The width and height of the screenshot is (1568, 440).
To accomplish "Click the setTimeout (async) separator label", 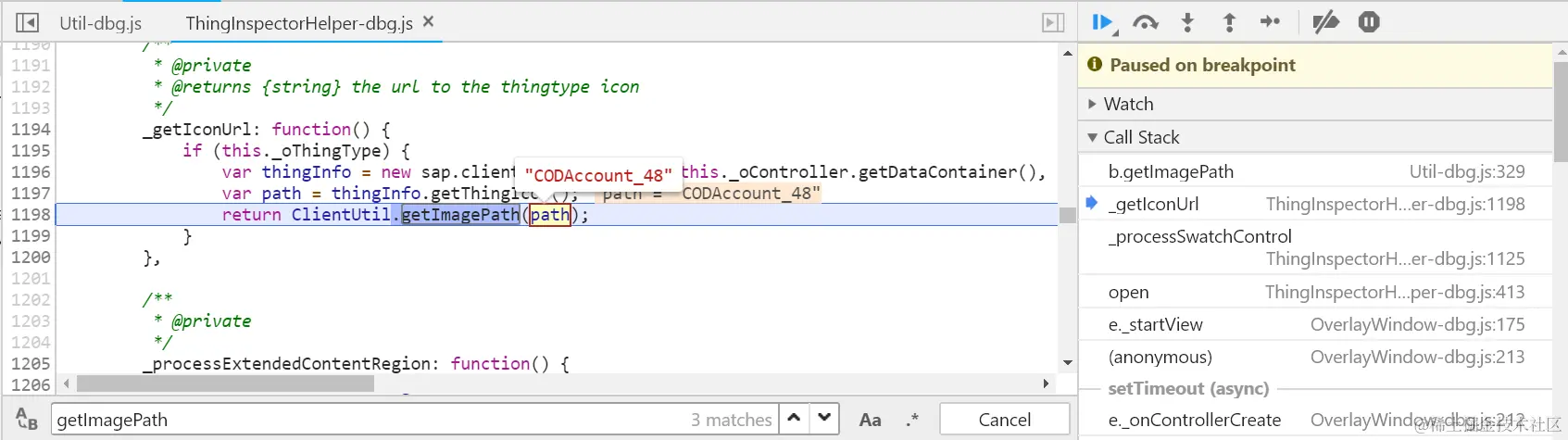I will coord(1188,388).
